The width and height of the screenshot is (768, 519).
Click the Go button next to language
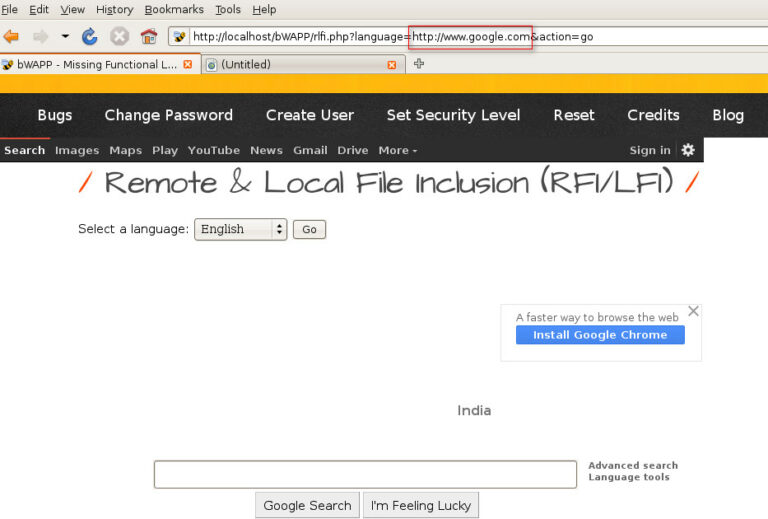pos(309,229)
